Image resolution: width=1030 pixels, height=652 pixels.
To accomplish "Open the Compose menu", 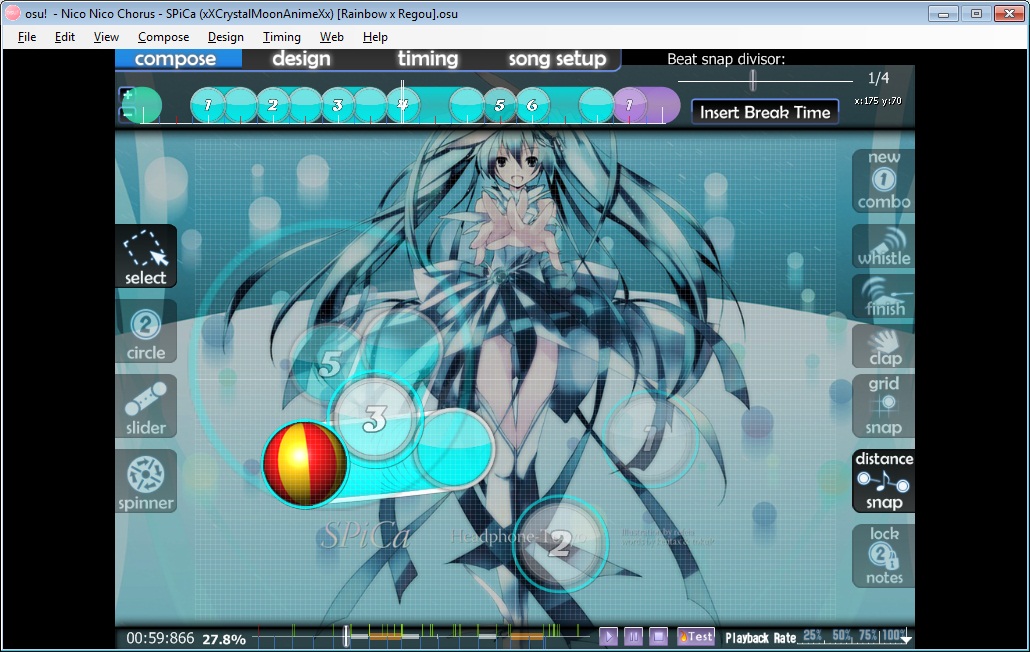I will [x=164, y=37].
